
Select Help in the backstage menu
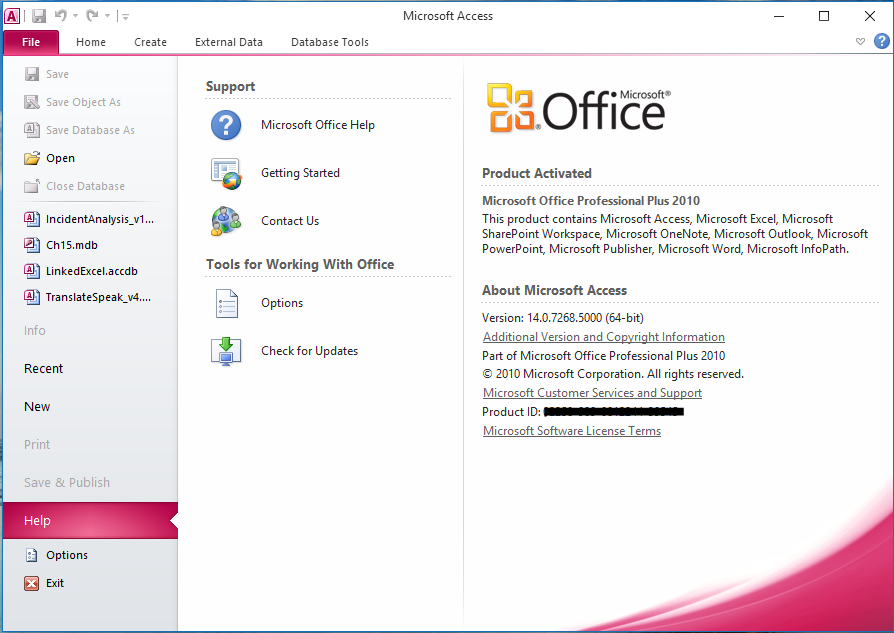coord(90,521)
